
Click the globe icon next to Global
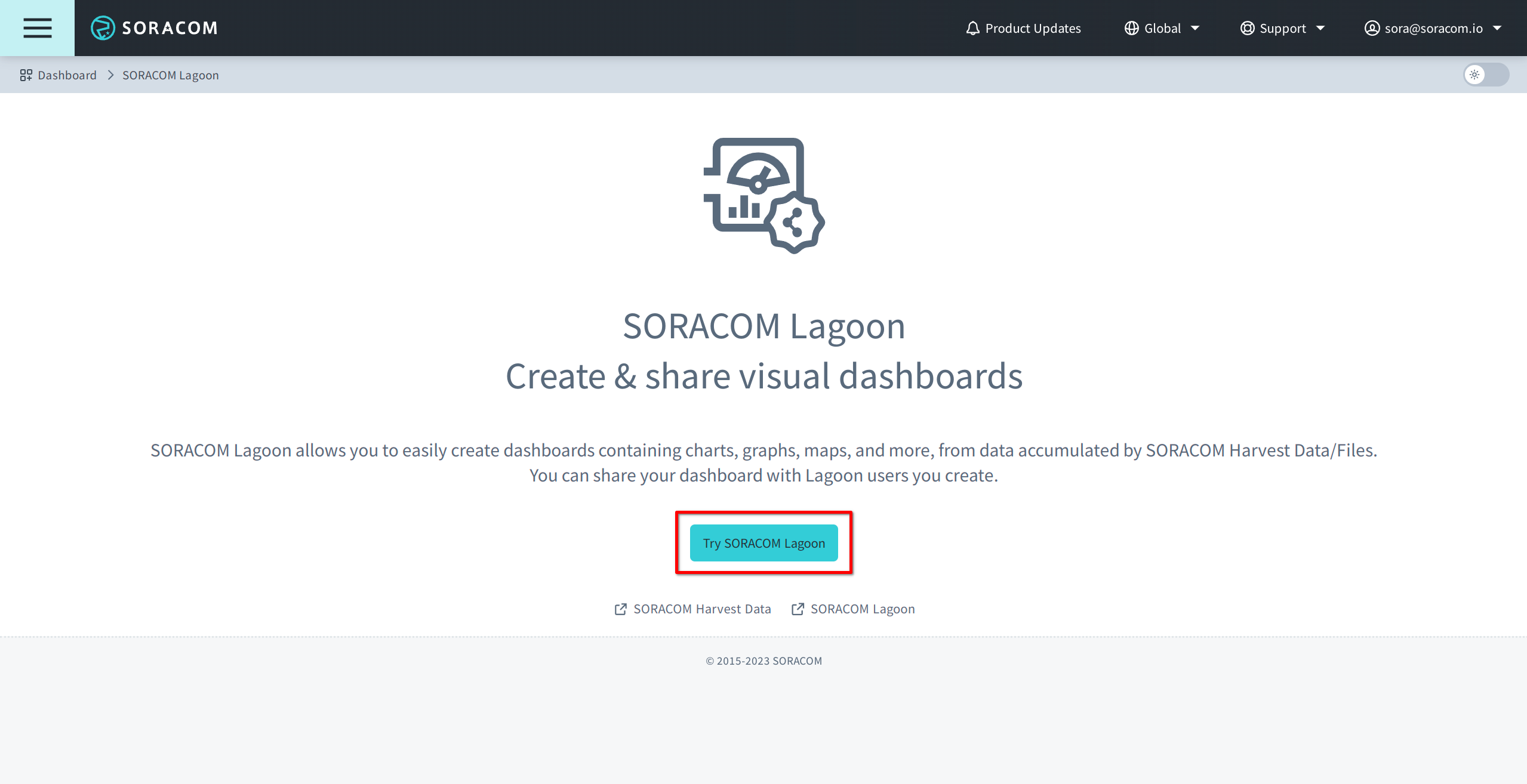coord(1131,27)
